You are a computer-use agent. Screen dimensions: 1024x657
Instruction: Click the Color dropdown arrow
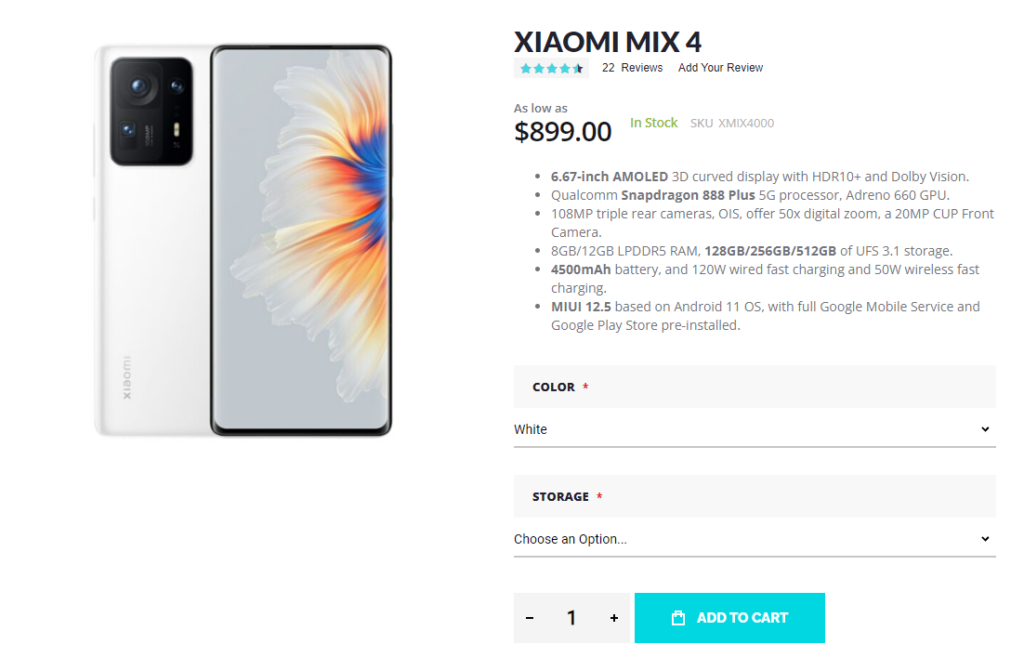coord(985,429)
